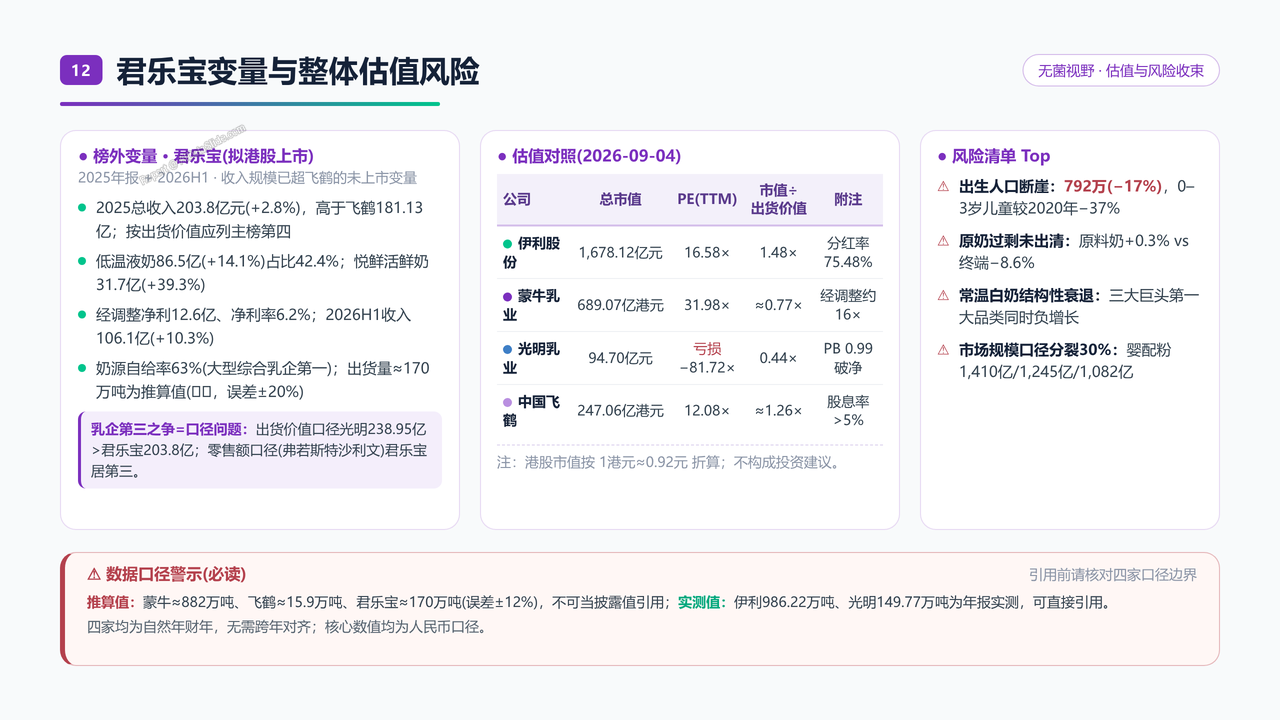Click the note 分红率 75.48%
The width and height of the screenshot is (1280, 720).
coord(848,253)
